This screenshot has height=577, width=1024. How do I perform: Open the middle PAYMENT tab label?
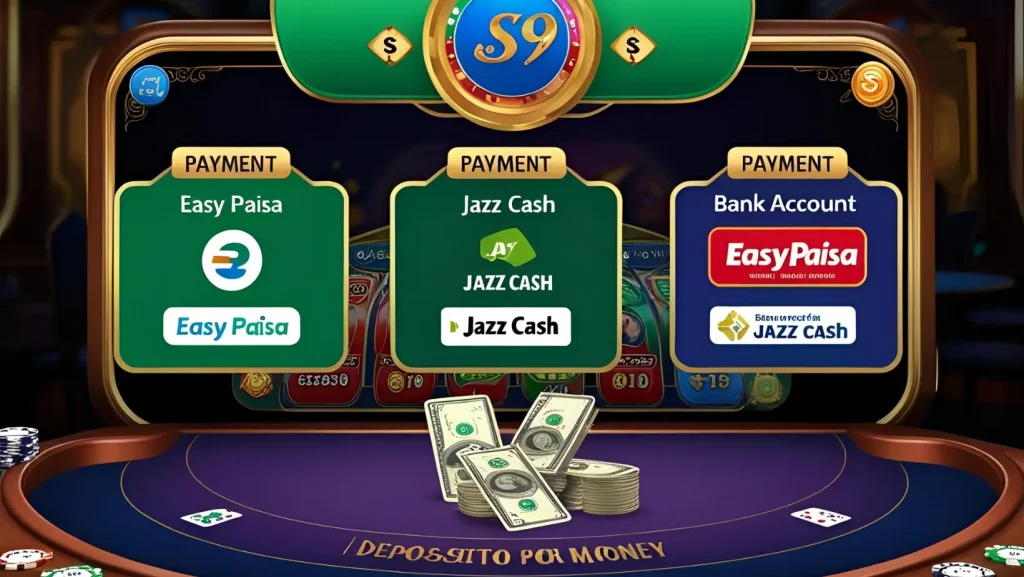pyautogui.click(x=506, y=163)
